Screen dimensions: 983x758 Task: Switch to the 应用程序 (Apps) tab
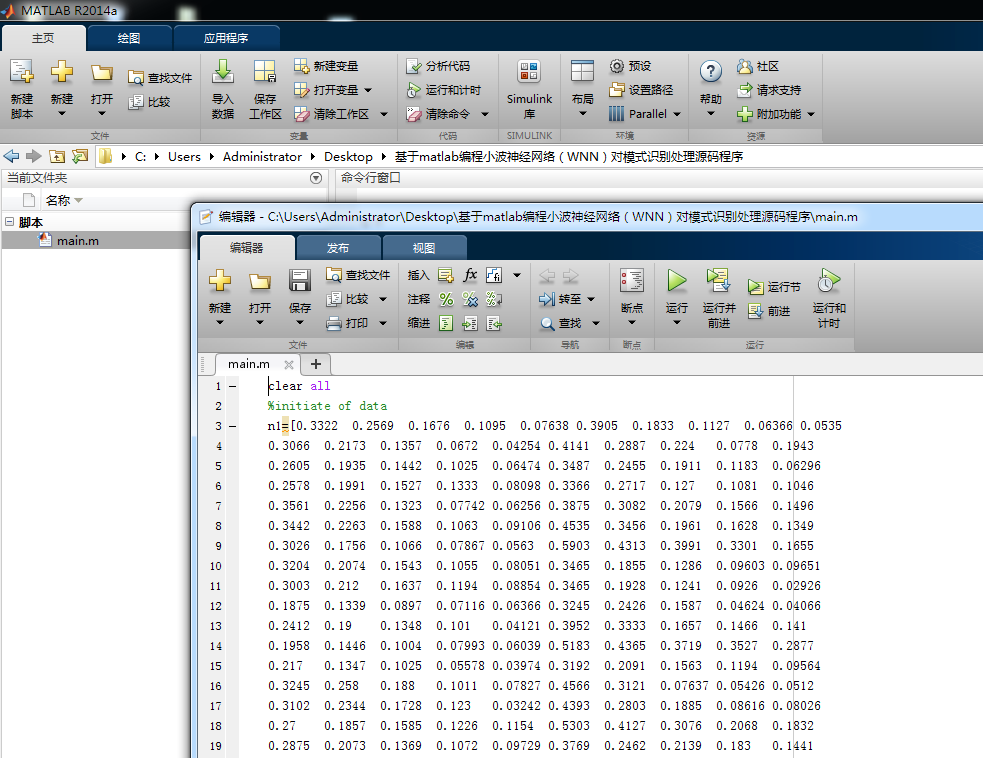click(x=226, y=38)
